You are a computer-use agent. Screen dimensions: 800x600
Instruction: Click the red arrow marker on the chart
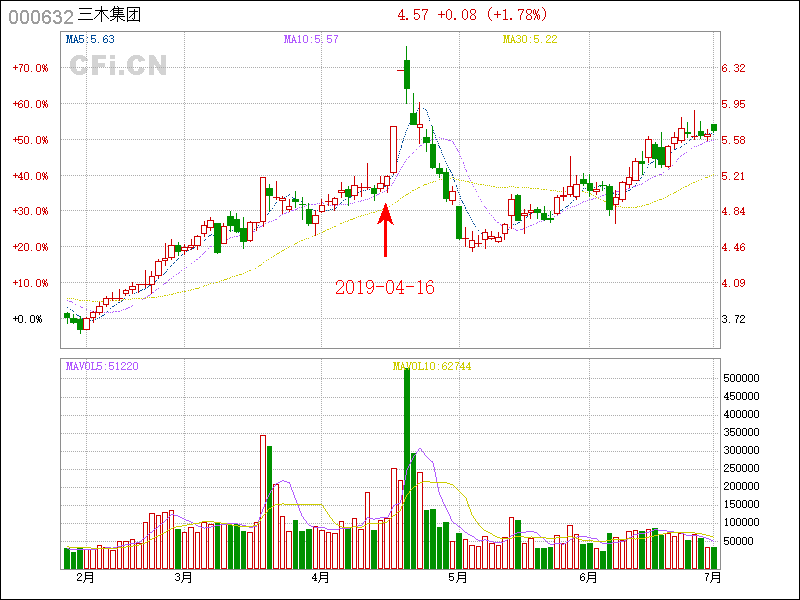click(385, 229)
